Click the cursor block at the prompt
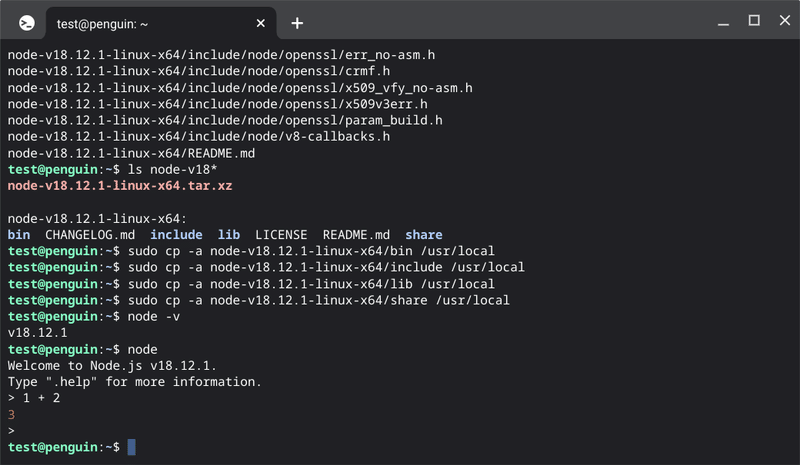Viewport: 800px width, 465px height. (x=132, y=447)
